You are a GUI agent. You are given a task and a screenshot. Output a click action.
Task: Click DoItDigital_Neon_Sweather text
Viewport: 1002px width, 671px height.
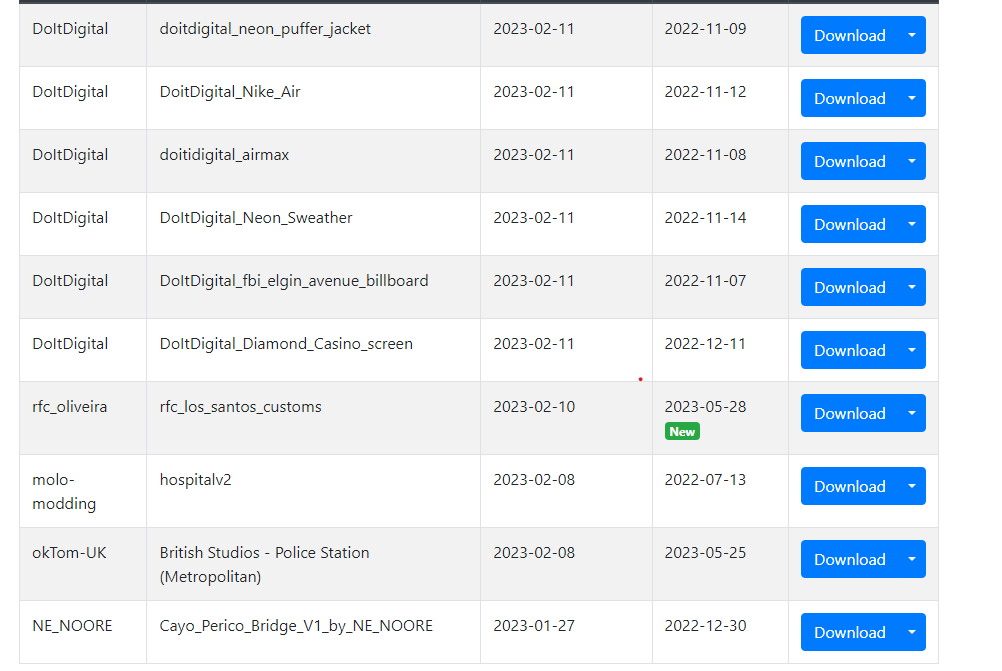(x=256, y=218)
